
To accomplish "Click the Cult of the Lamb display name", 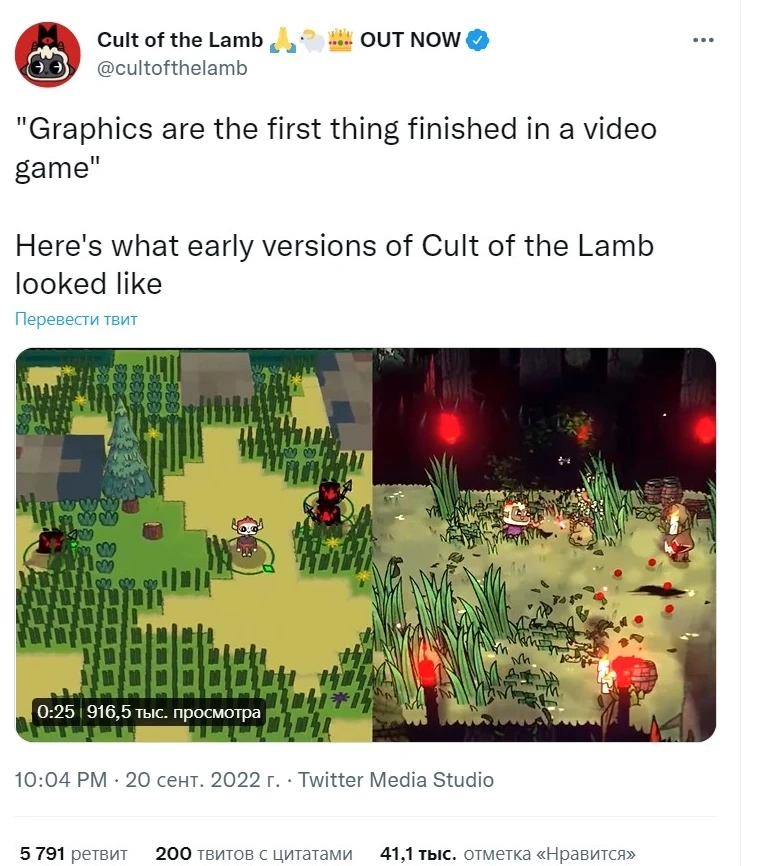I will click(x=180, y=40).
